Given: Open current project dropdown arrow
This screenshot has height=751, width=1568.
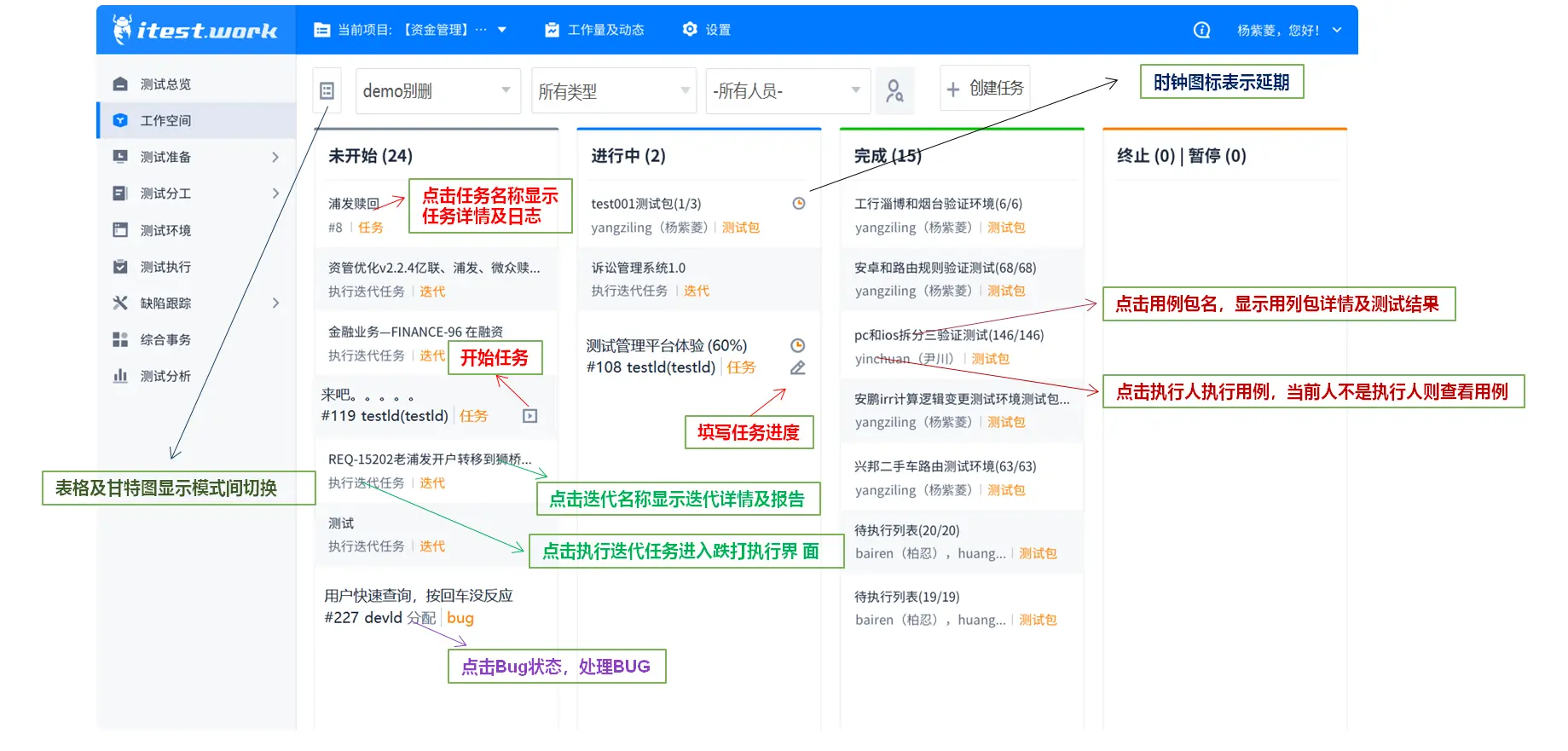Looking at the screenshot, I should 502,30.
